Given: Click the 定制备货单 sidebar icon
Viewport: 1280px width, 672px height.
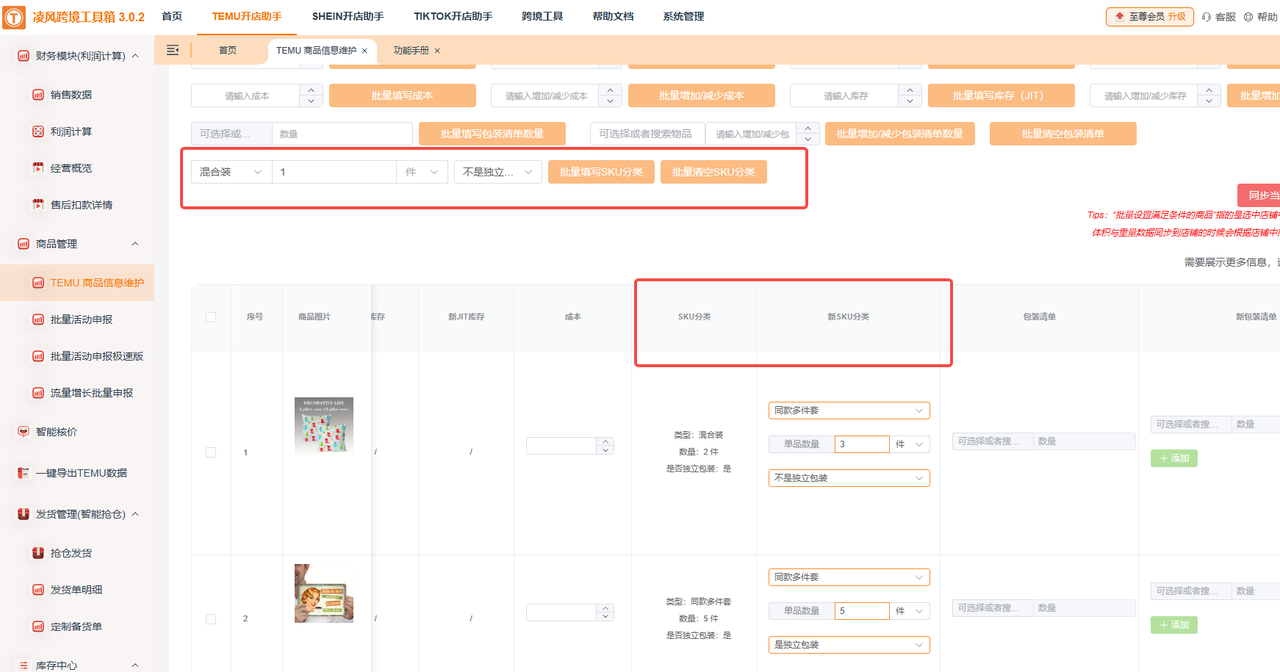Looking at the screenshot, I should 38,627.
